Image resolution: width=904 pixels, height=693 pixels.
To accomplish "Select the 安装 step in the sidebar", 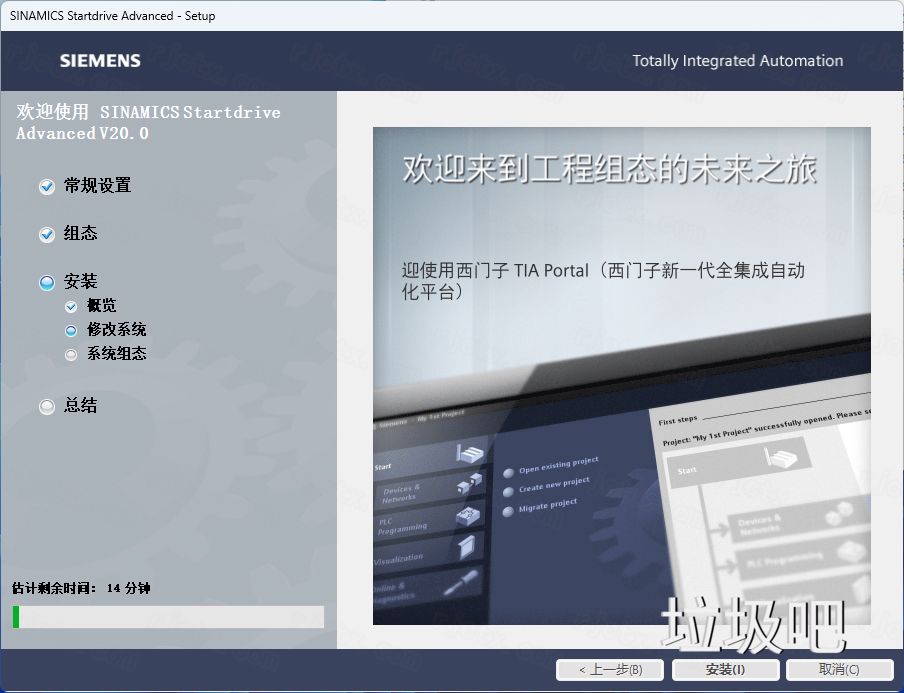I will point(45,281).
